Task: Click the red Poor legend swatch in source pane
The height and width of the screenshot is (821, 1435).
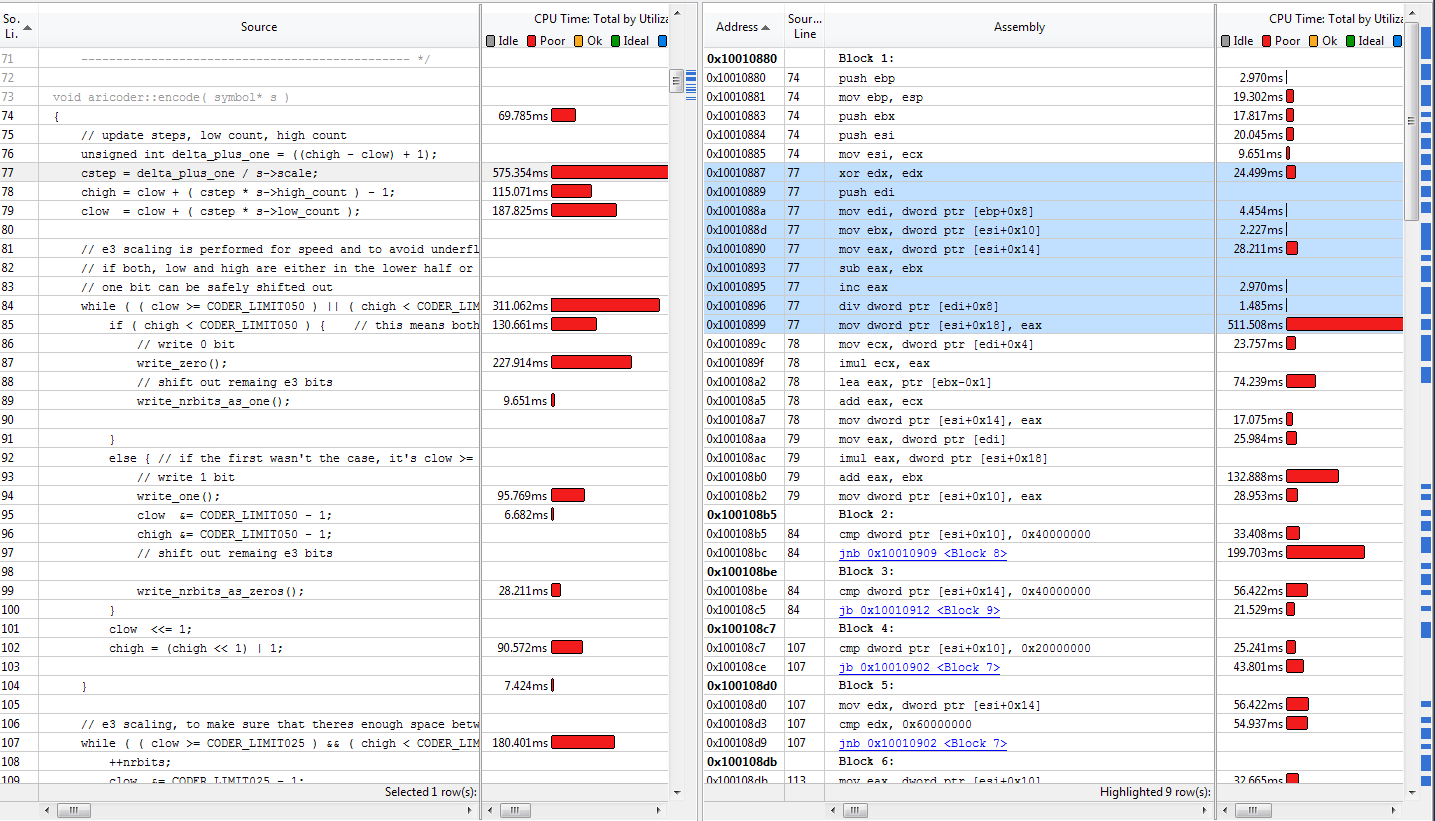Action: pos(532,41)
